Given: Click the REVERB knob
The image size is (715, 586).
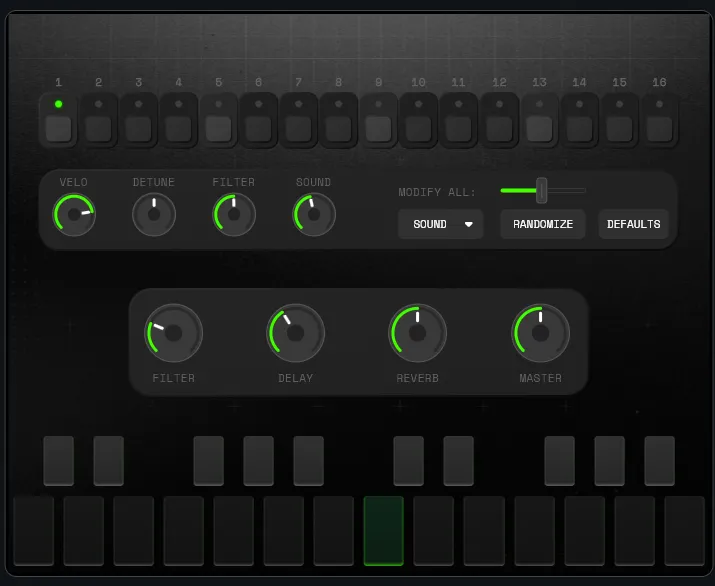Looking at the screenshot, I should [x=417, y=333].
